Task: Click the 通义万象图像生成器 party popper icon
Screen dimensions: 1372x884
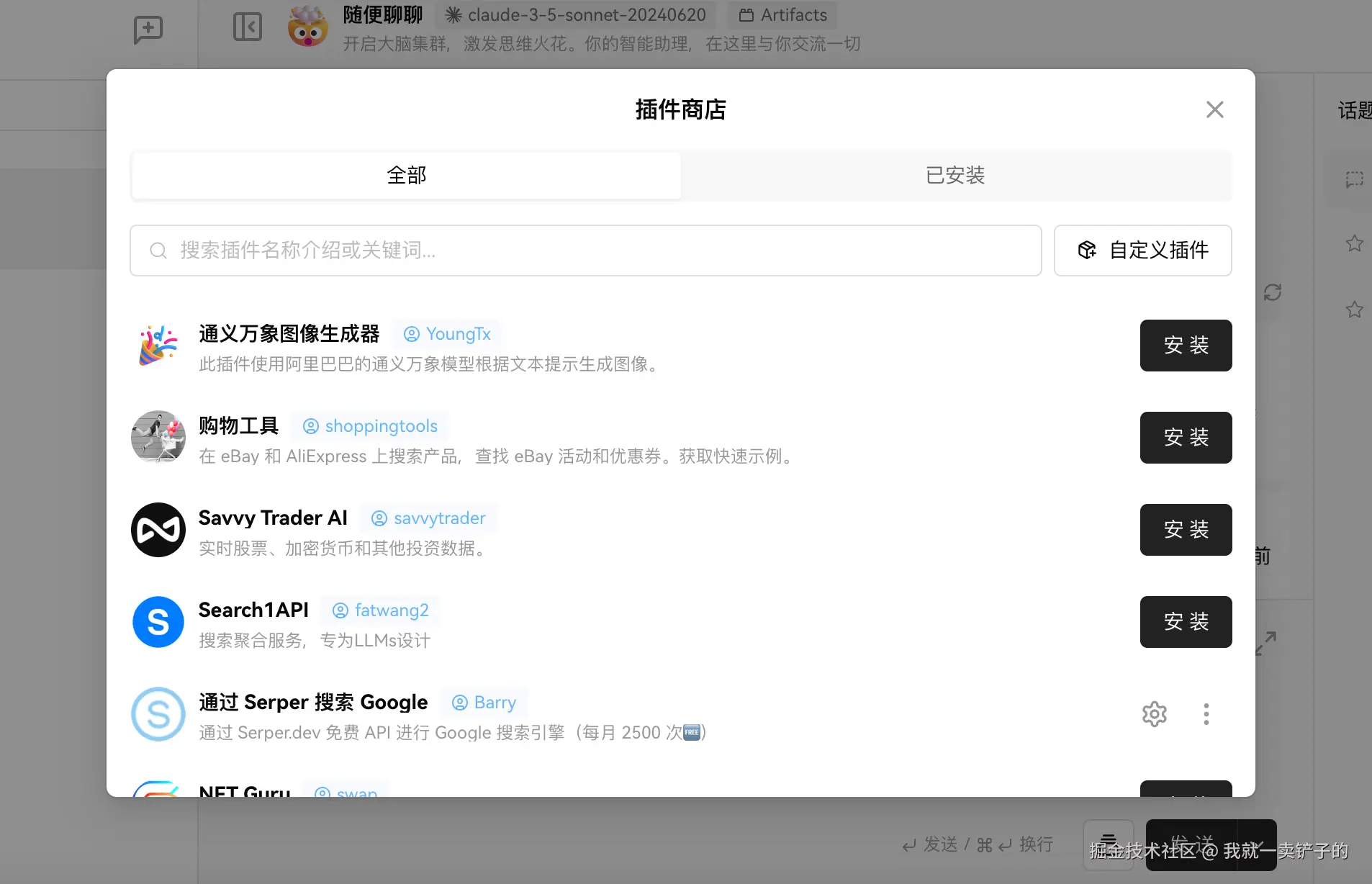Action: coord(158,346)
